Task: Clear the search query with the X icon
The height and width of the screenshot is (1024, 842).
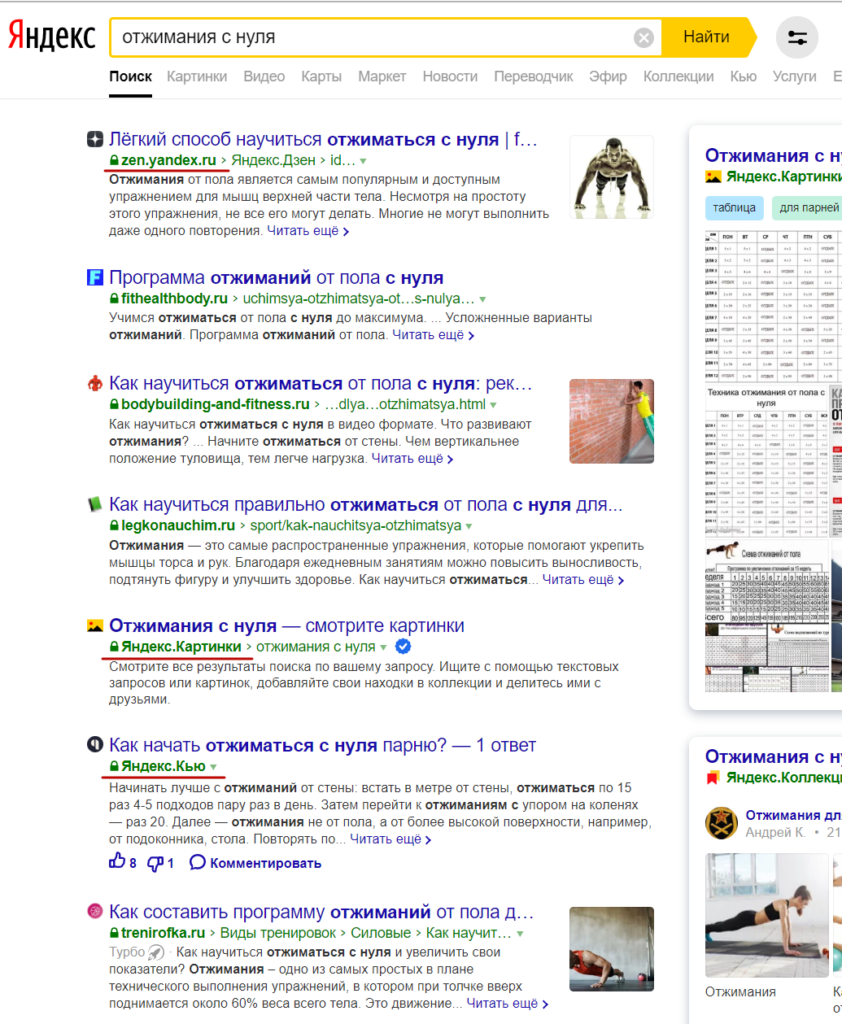Action: click(644, 38)
